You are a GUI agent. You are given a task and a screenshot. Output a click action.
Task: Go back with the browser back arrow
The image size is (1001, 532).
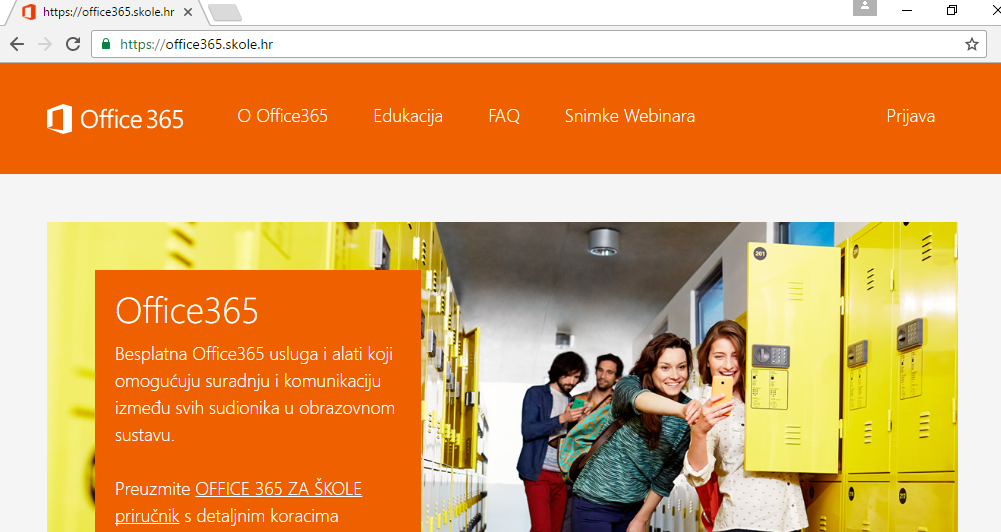(17, 44)
